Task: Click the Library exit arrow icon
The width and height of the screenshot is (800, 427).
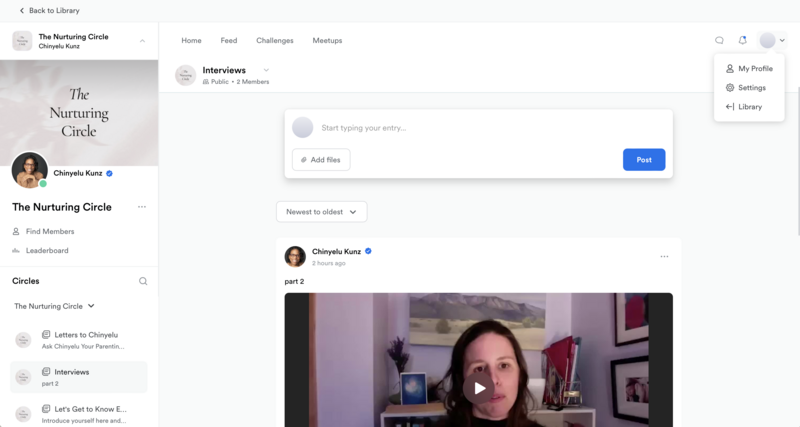Action: [730, 107]
